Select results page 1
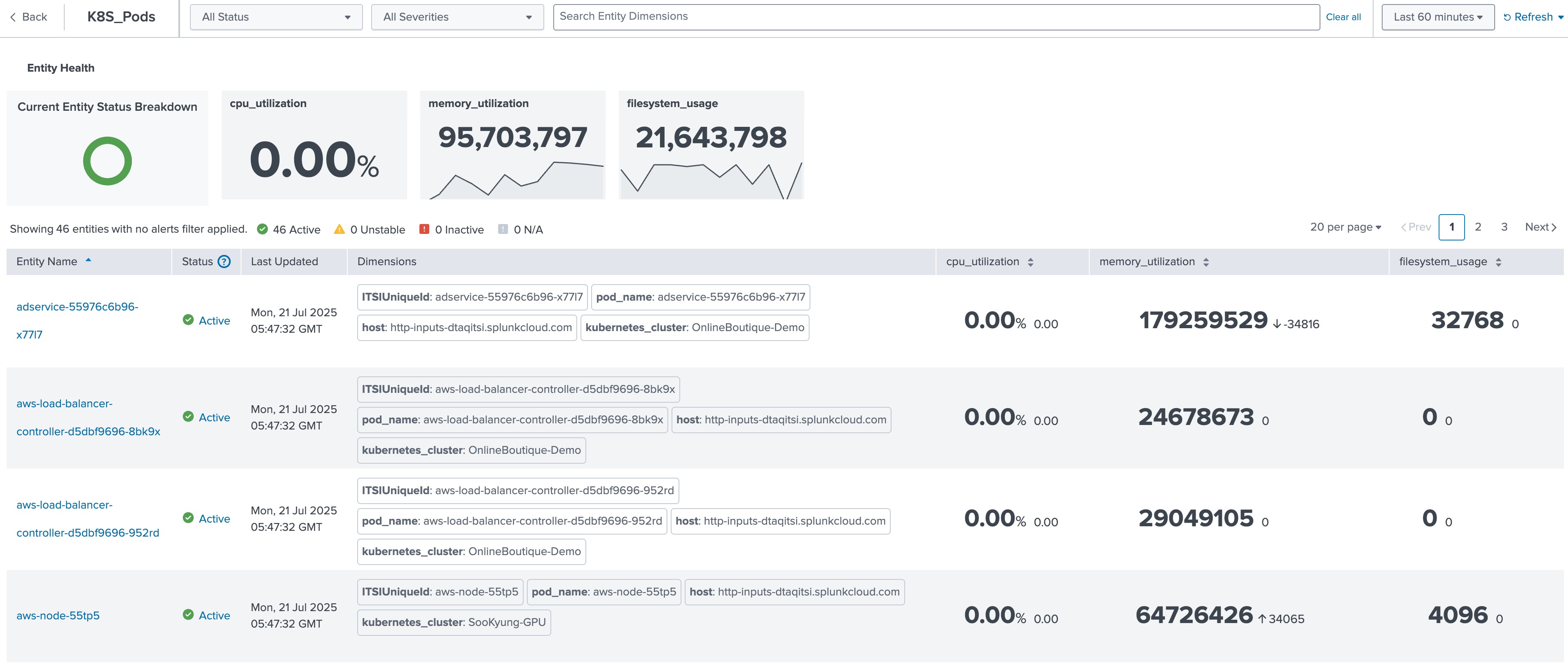The height and width of the screenshot is (663, 1568). [1452, 227]
